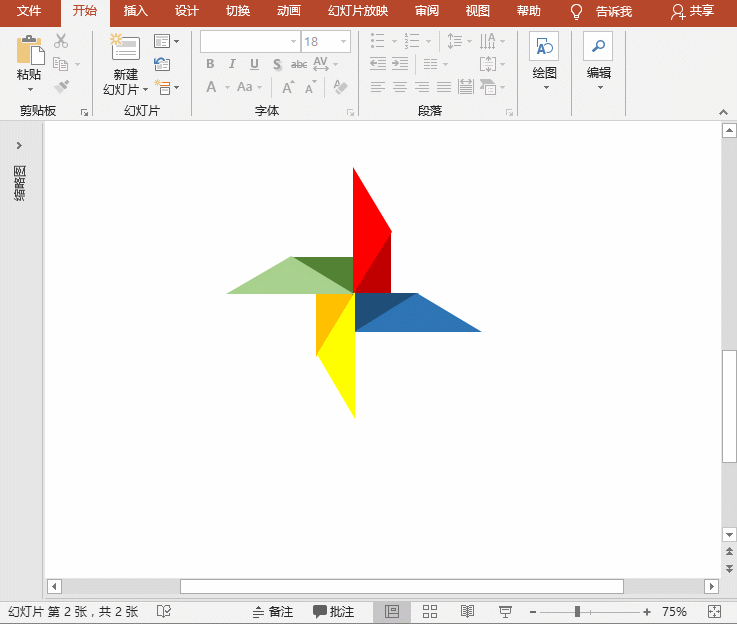The image size is (737, 624).
Task: Switch to the Animations tab
Action: (x=289, y=11)
